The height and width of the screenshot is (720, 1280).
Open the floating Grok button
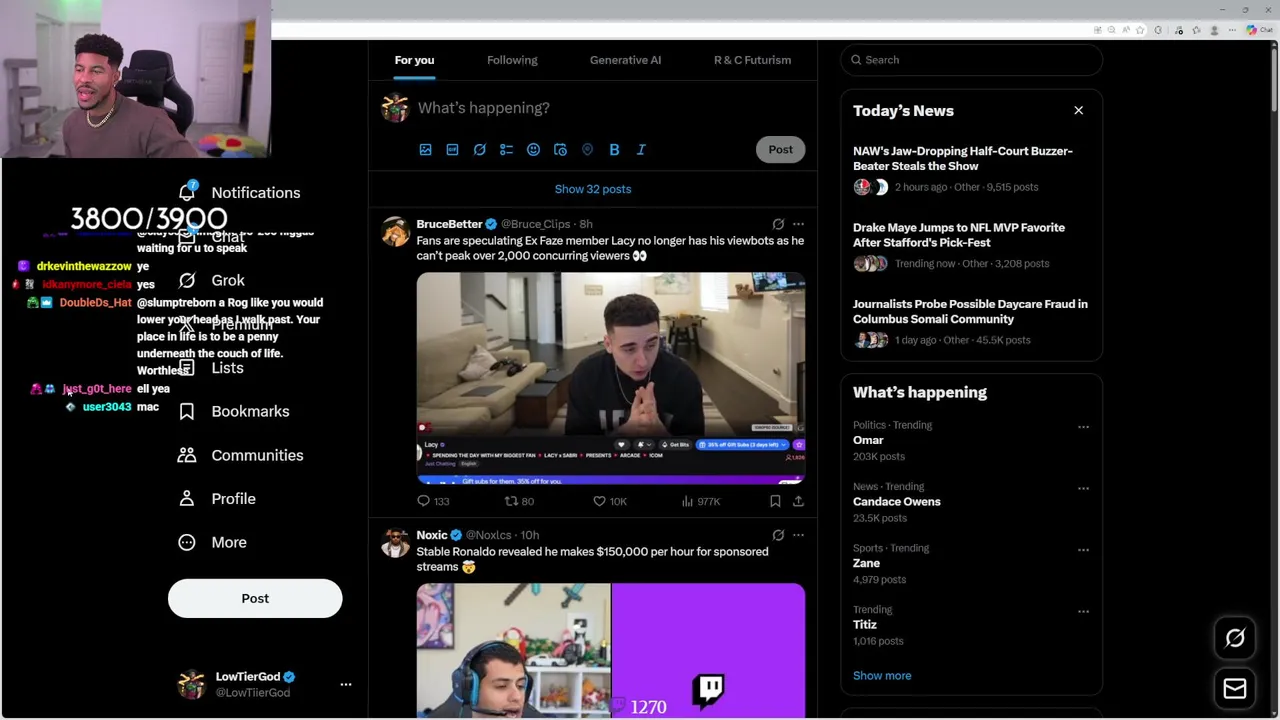pos(1235,638)
